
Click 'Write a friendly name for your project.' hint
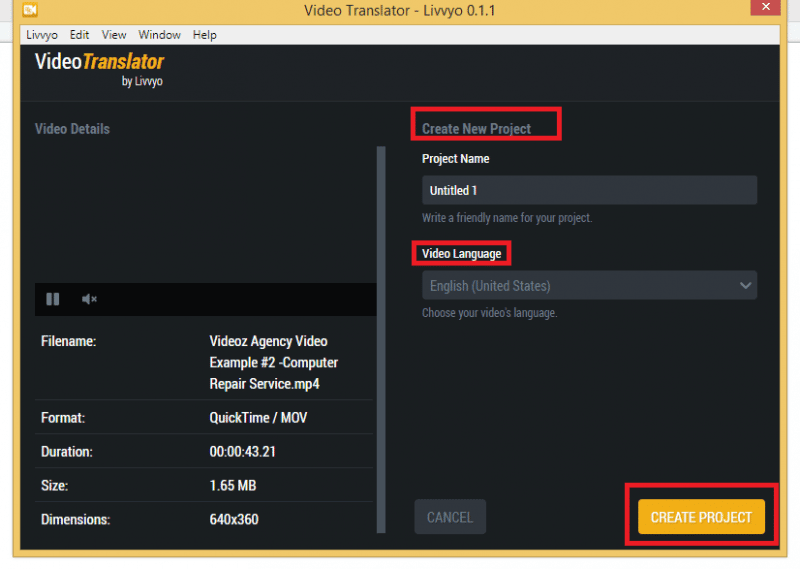pyautogui.click(x=507, y=218)
